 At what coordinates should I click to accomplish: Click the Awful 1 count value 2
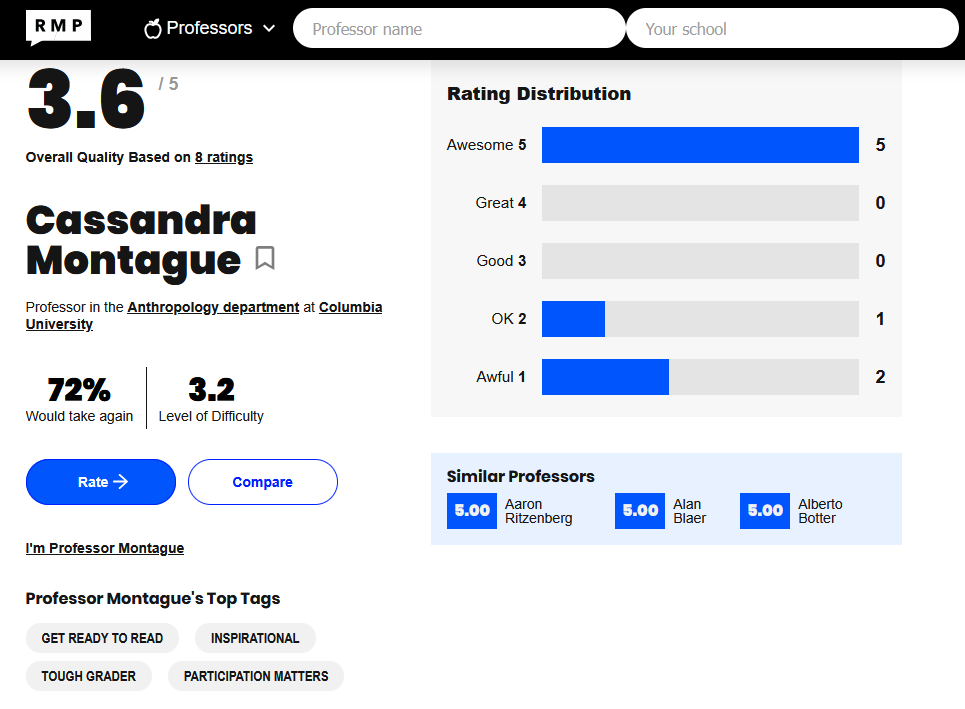click(881, 377)
